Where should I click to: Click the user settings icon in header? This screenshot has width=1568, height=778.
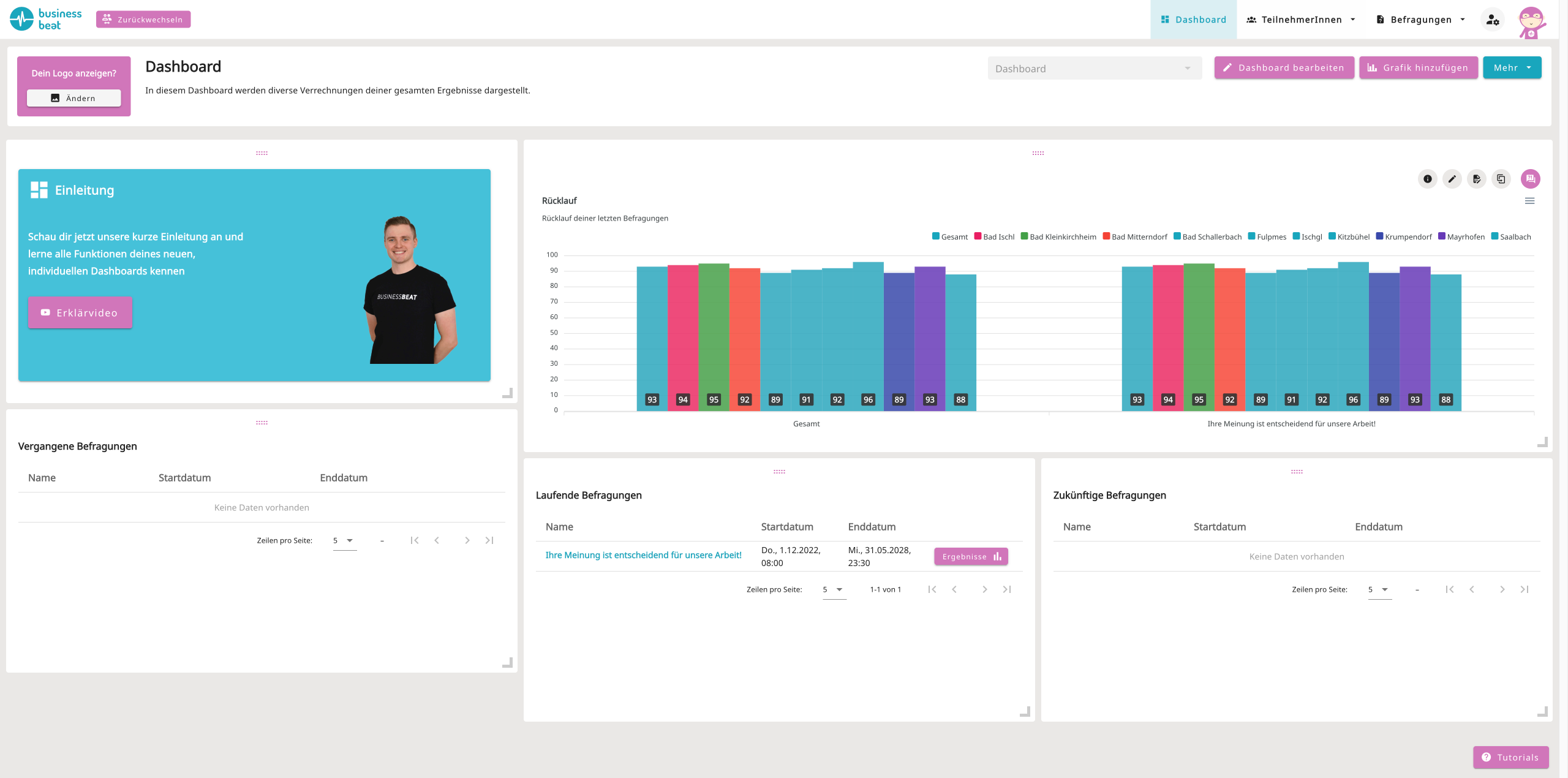click(x=1493, y=20)
